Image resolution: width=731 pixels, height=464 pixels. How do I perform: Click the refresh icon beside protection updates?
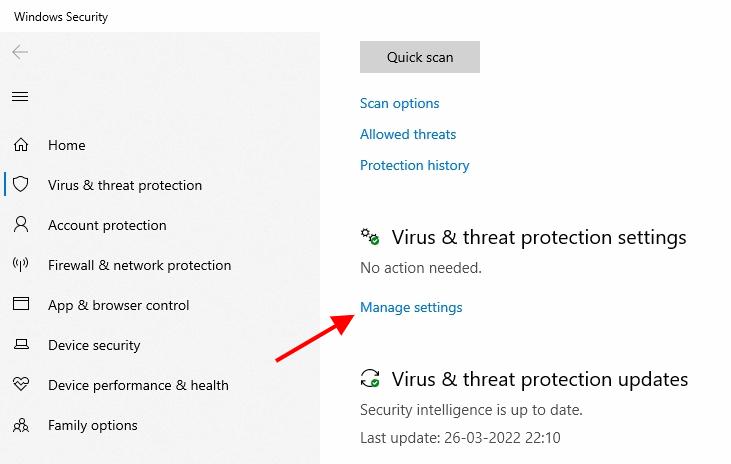pos(370,378)
